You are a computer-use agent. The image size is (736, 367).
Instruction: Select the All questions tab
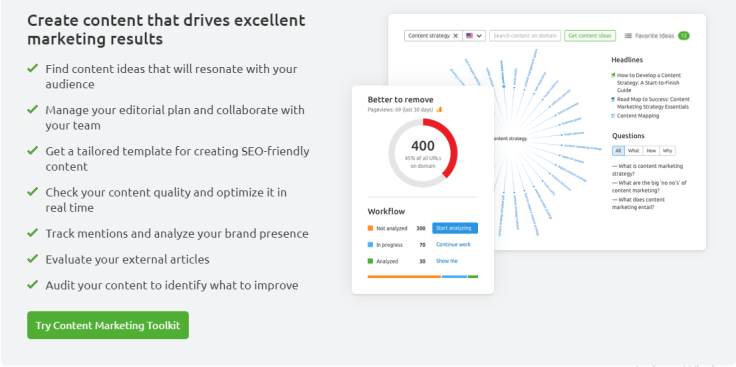[618, 151]
